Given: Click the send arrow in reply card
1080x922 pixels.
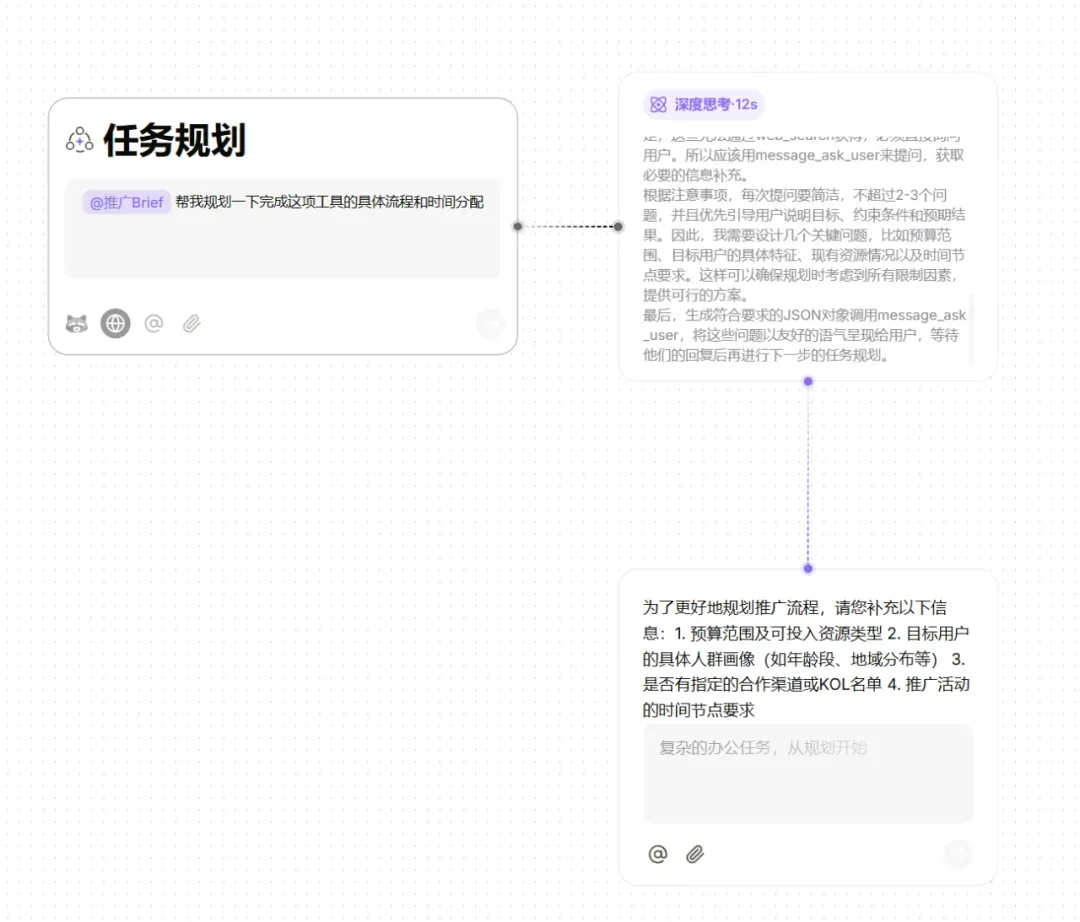Looking at the screenshot, I should (957, 854).
